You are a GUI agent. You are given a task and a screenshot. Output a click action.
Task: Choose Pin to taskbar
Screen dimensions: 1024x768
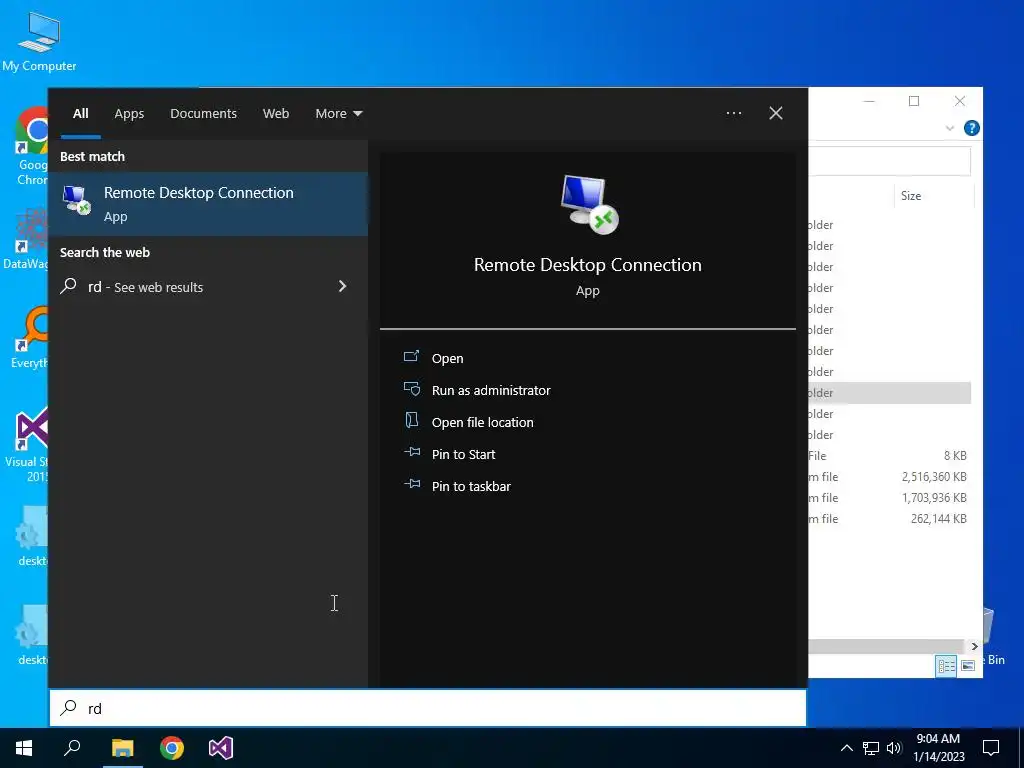click(472, 487)
